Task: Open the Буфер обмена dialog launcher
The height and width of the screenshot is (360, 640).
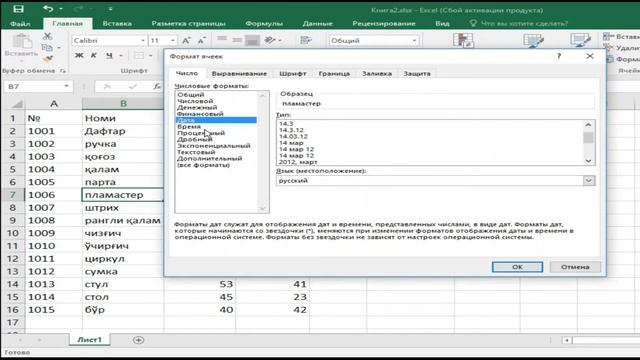Action: pyautogui.click(x=63, y=71)
